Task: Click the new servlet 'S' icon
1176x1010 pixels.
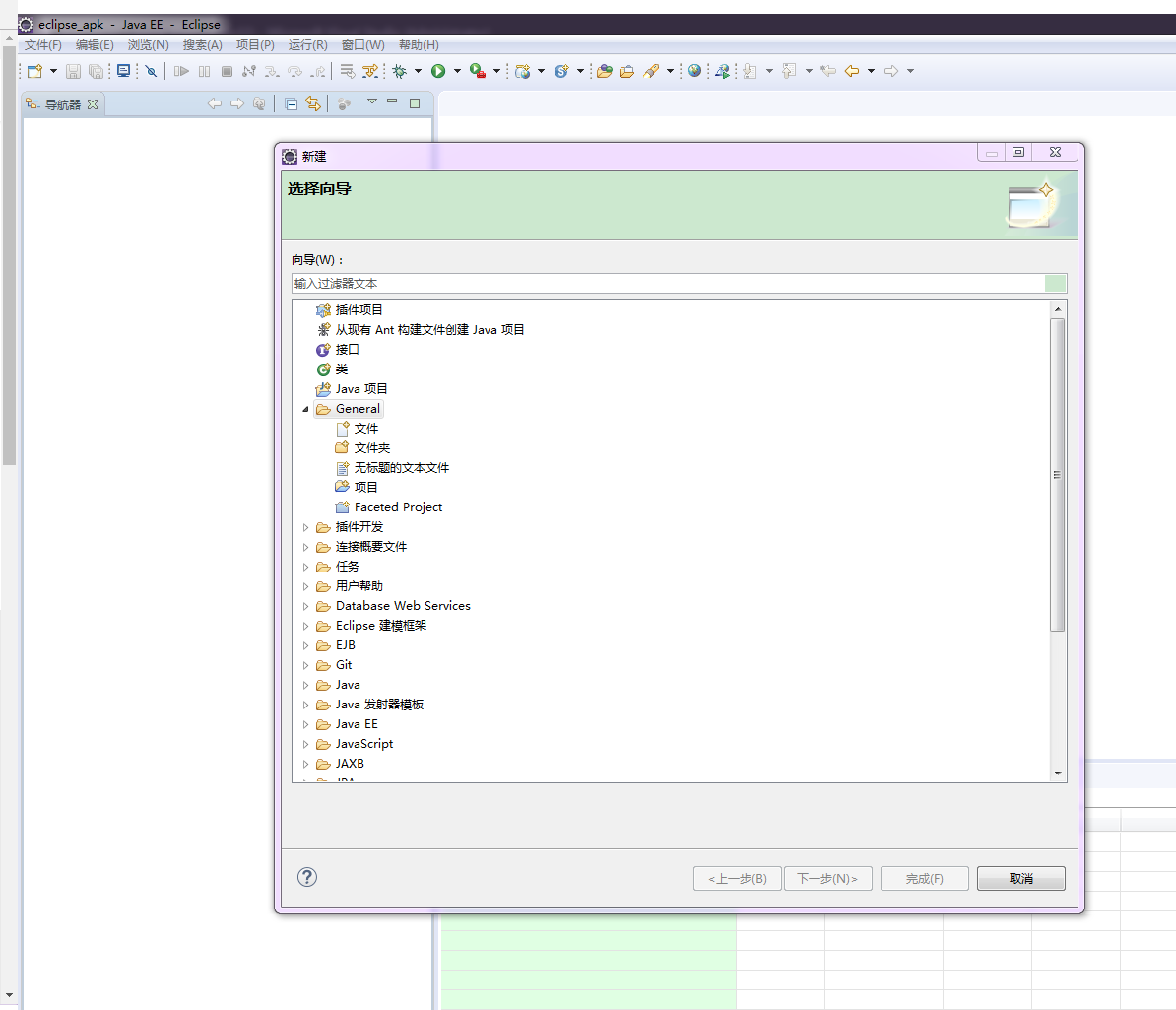Action: tap(561, 71)
